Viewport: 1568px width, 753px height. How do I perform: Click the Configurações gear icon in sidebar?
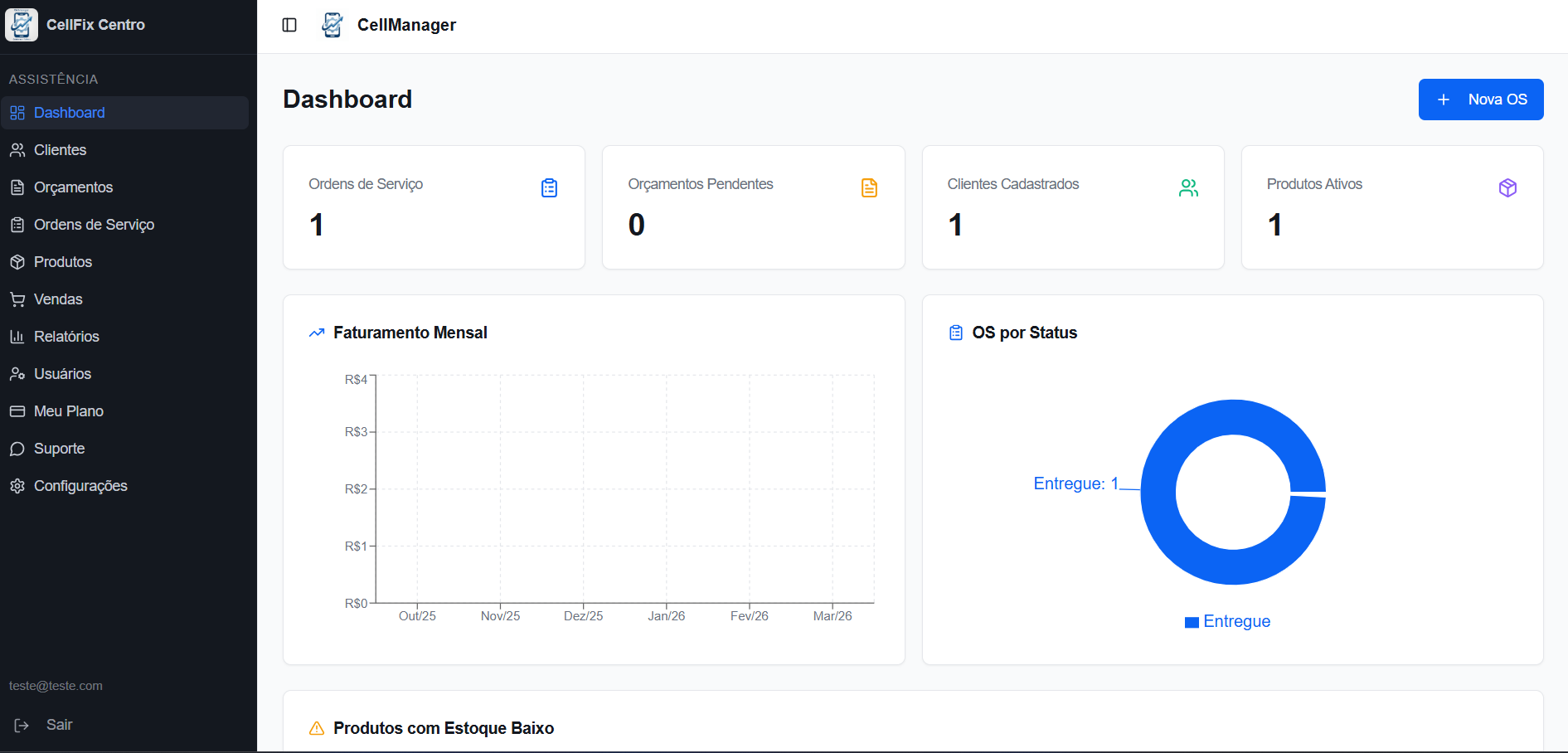[x=17, y=486]
